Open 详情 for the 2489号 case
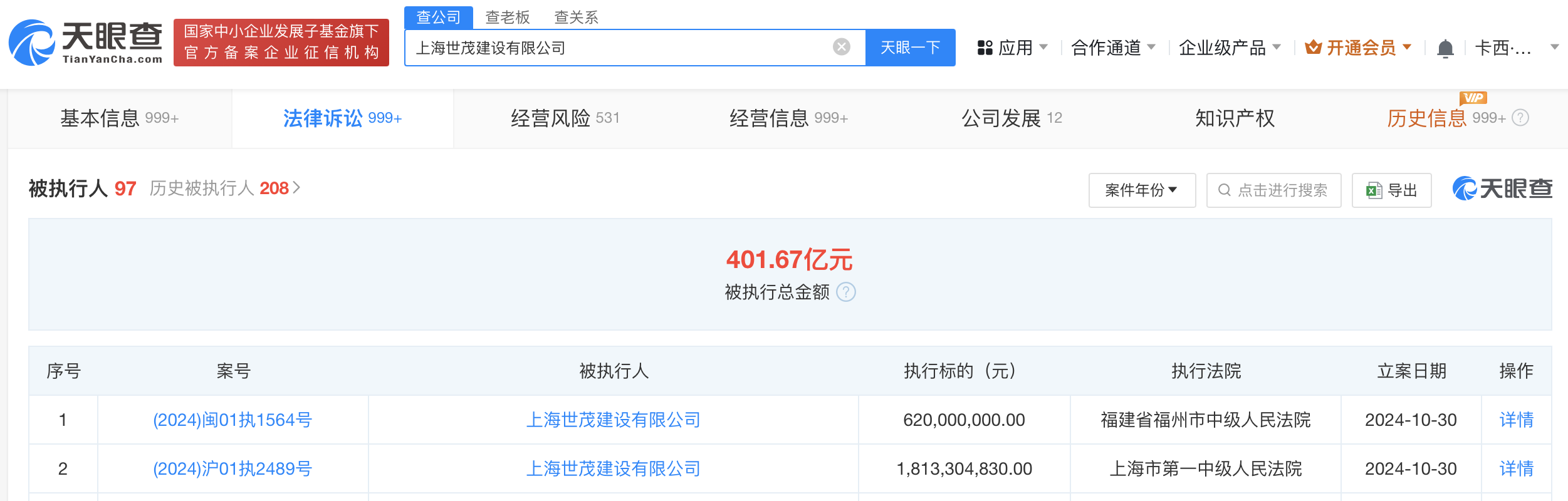 coord(1517,468)
